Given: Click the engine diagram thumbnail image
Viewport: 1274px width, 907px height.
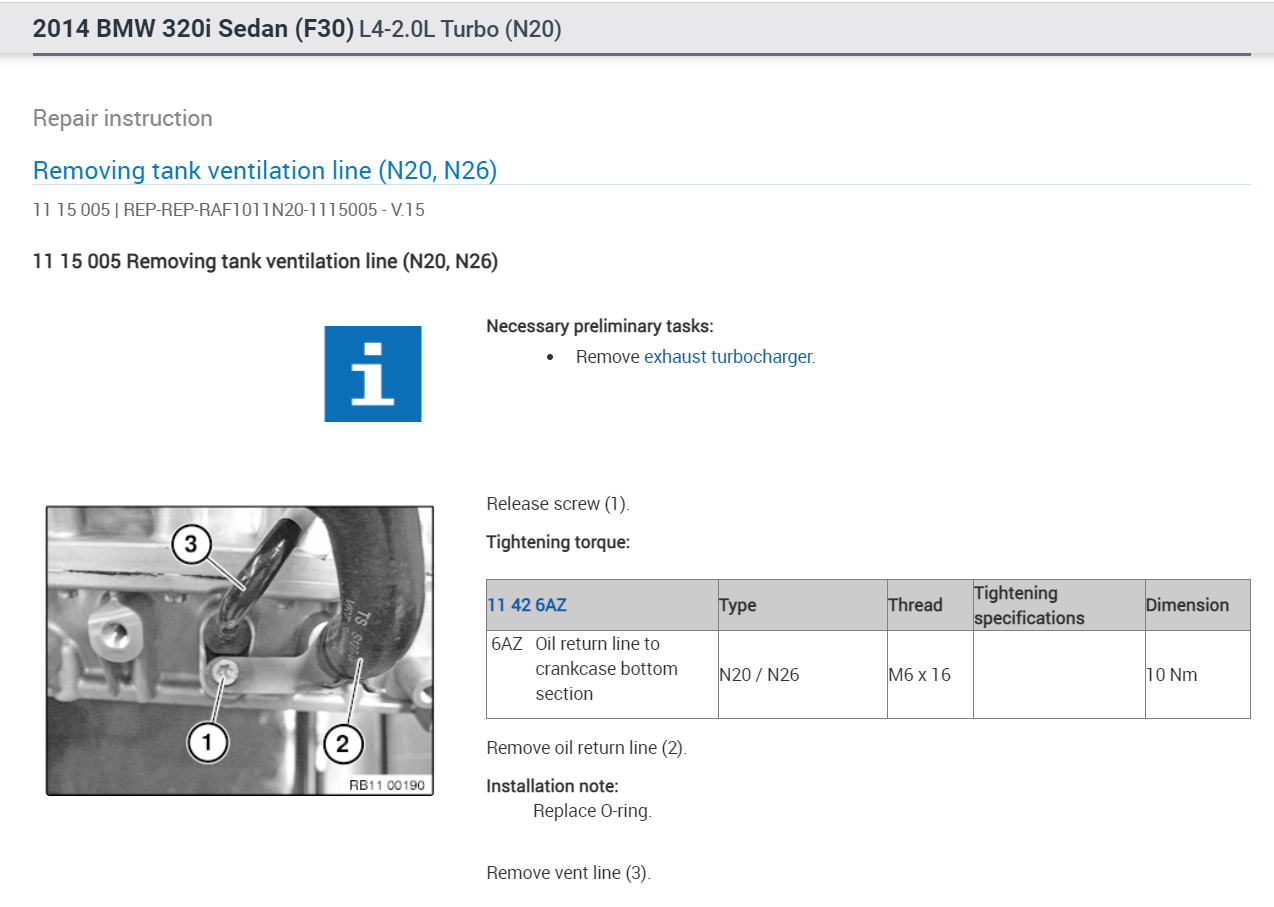Looking at the screenshot, I should [x=240, y=650].
